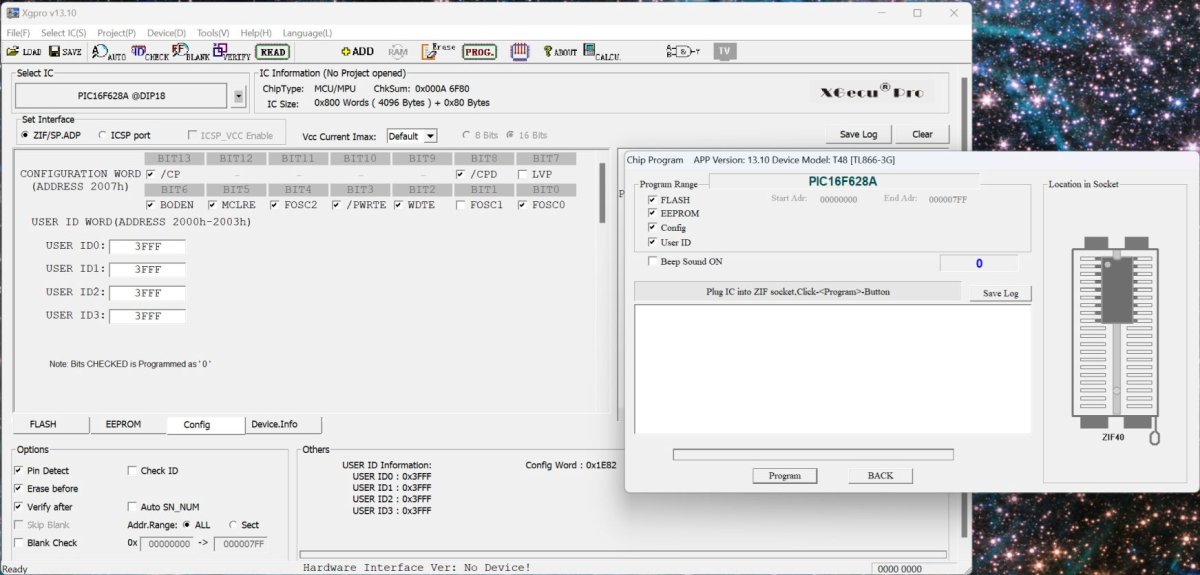This screenshot has width=1200, height=575.
Task: Open the Device menu
Action: click(x=166, y=33)
